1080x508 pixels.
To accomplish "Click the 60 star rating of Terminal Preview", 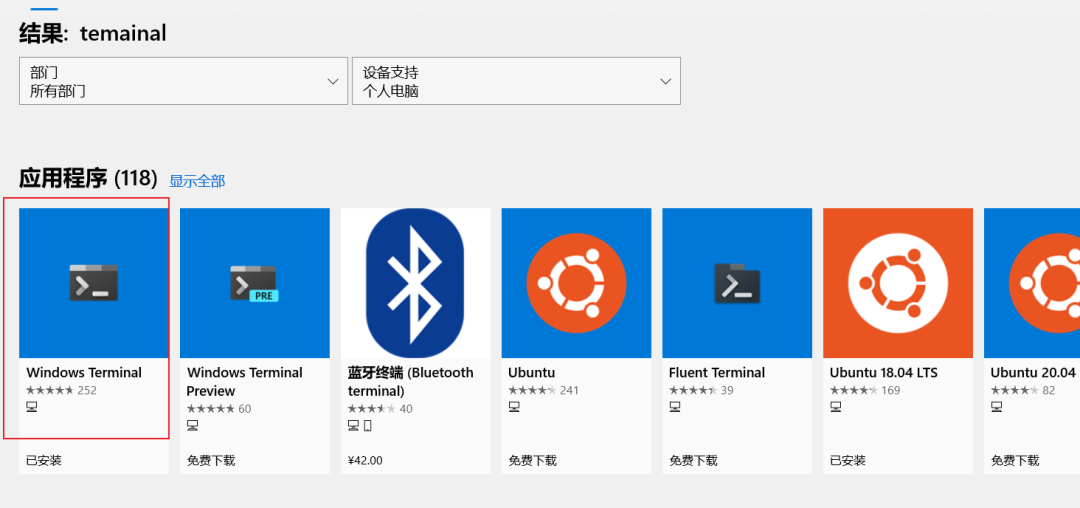I will 219,409.
